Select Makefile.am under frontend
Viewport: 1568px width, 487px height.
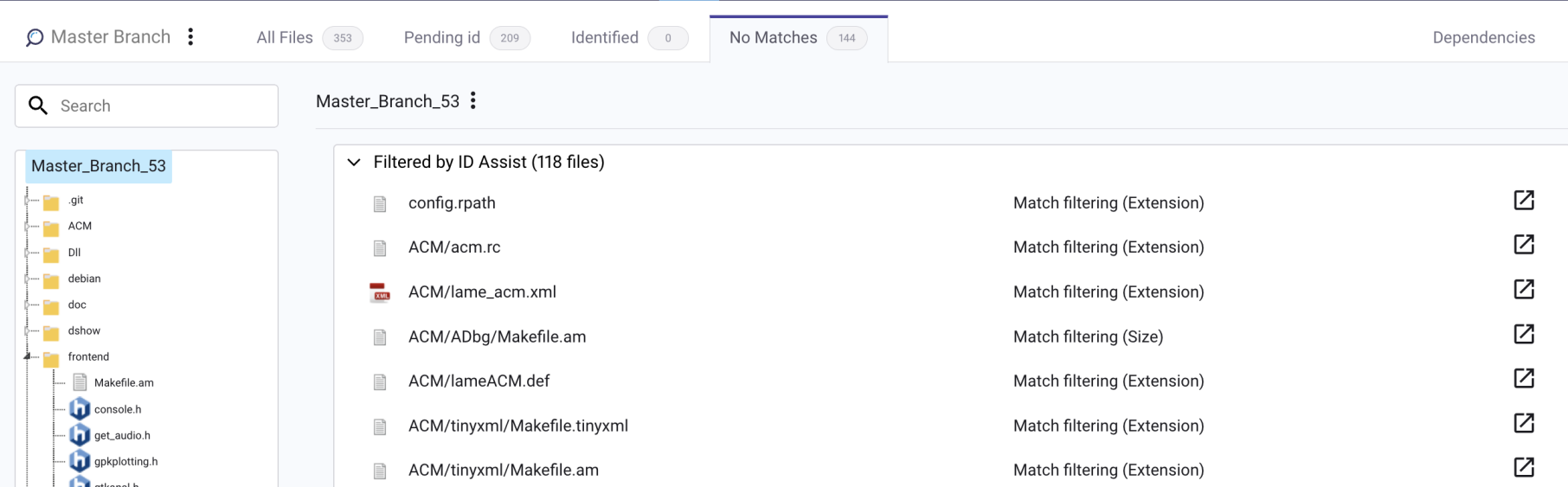pos(124,382)
